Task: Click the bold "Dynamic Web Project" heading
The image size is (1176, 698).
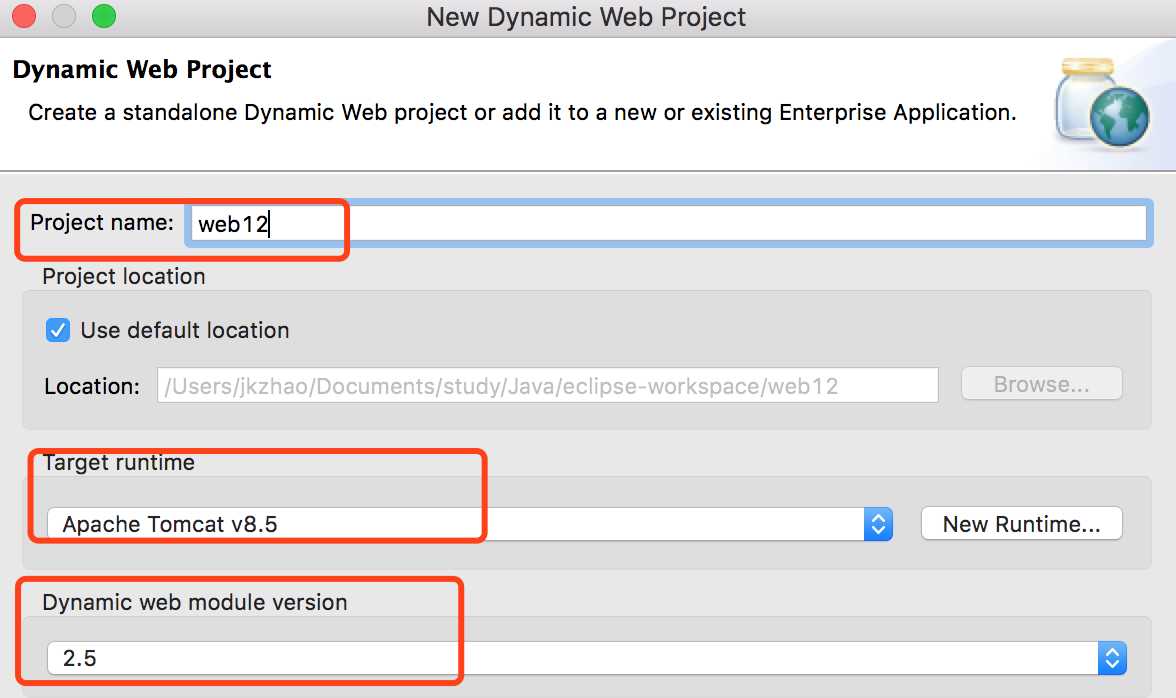Action: click(x=142, y=70)
